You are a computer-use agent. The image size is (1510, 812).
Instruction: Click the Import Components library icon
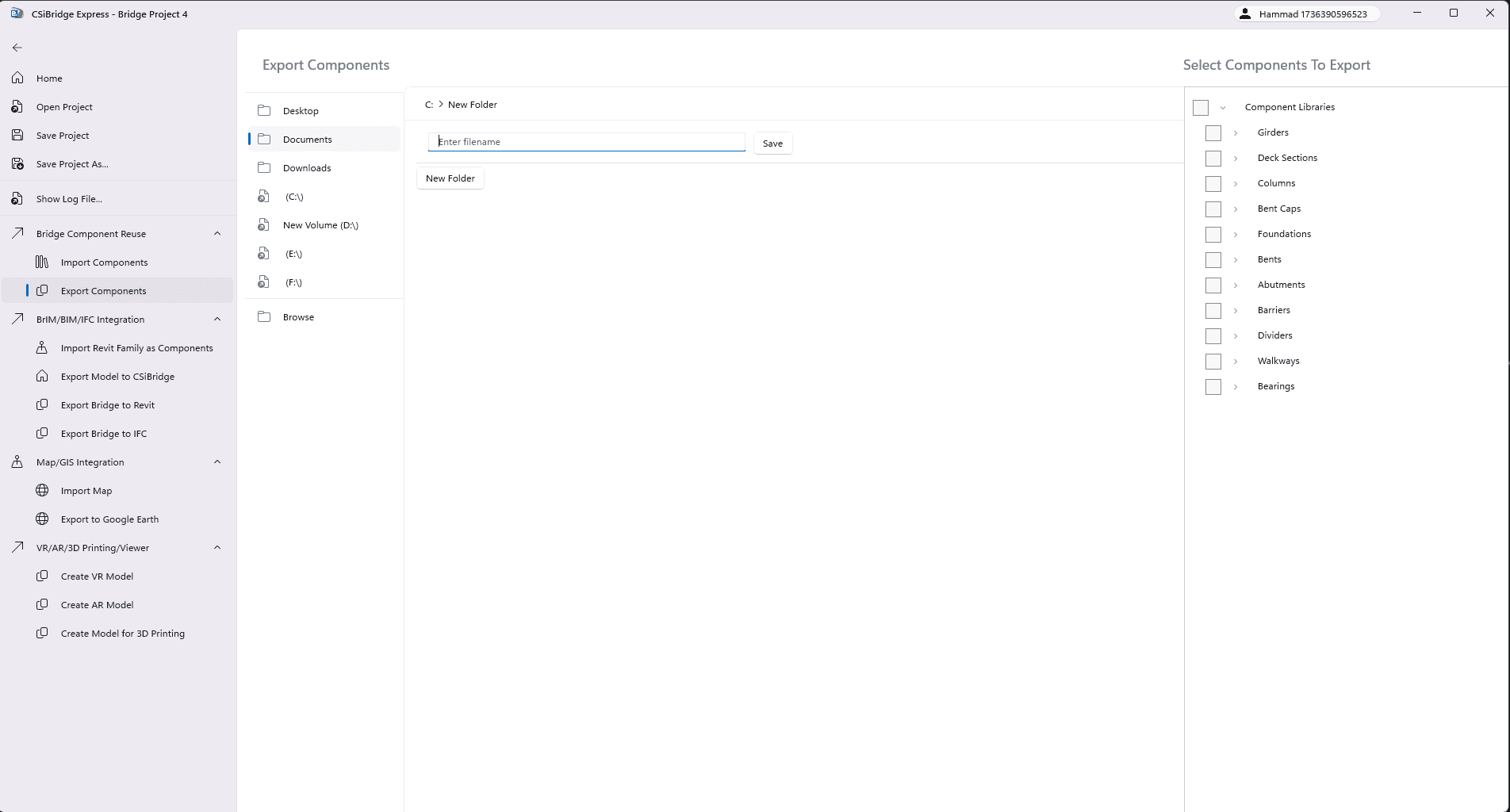pos(42,262)
